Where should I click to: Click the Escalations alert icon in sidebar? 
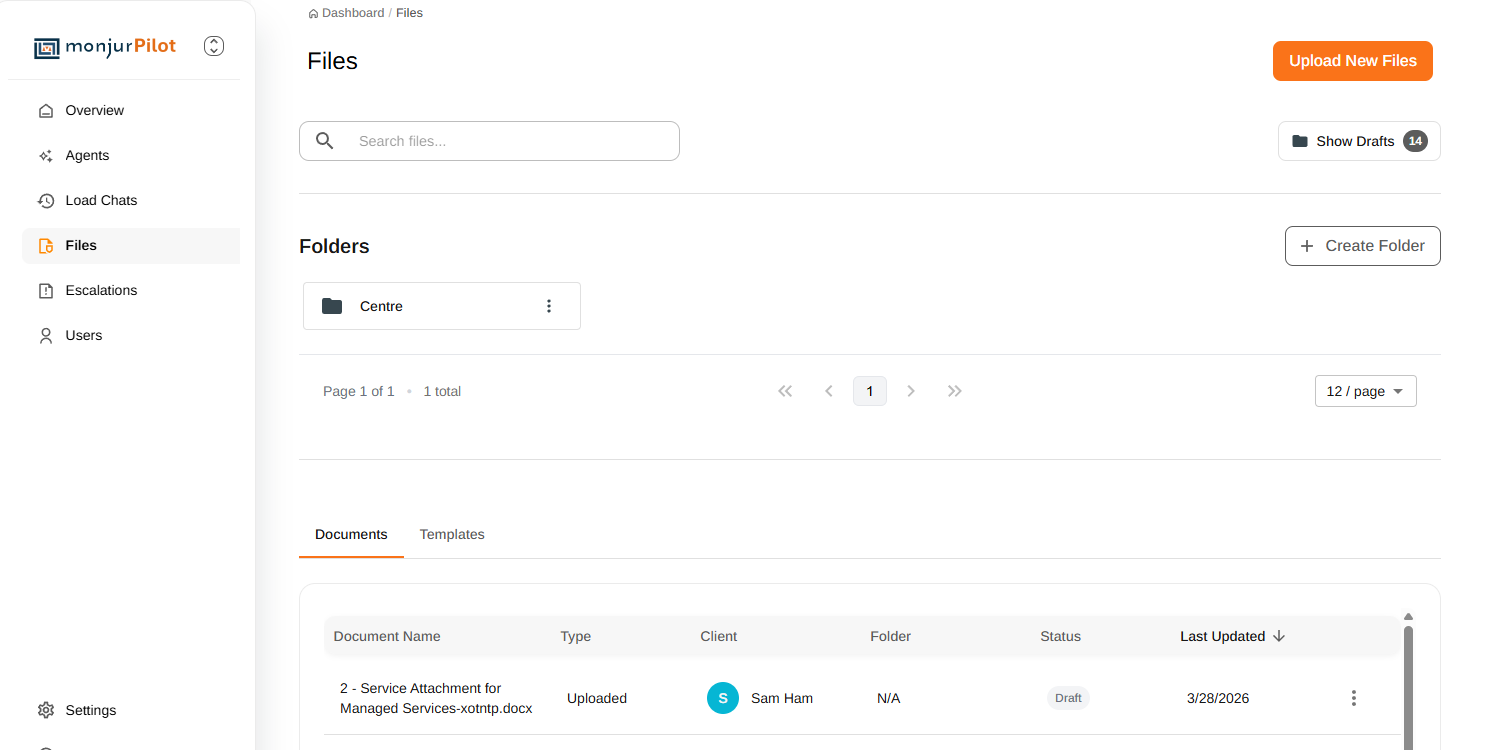(x=46, y=291)
